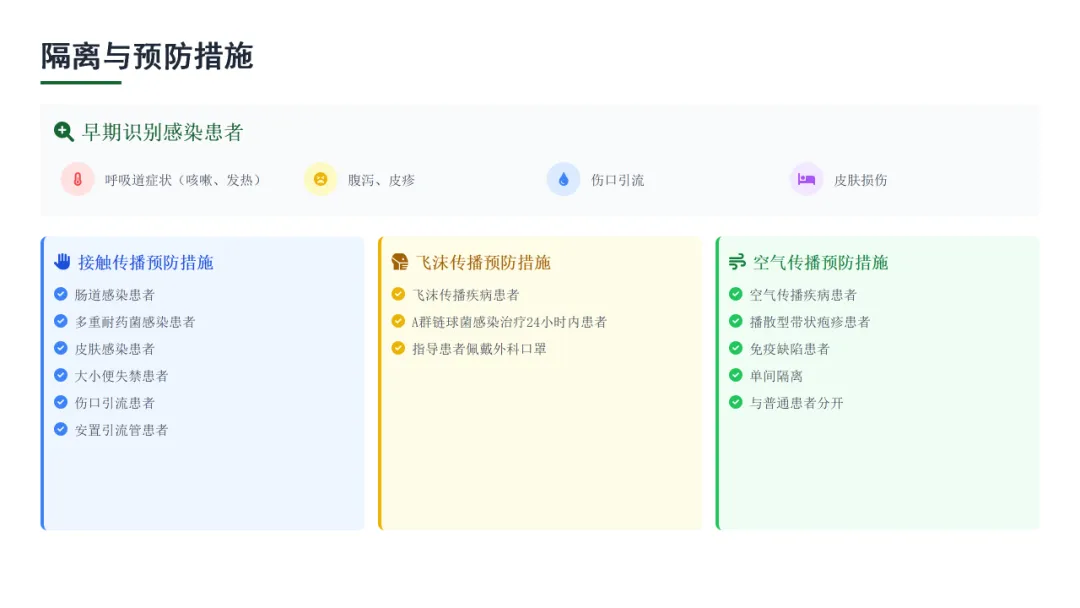Screen dimensions: 1080x608
Task: Click the red thermometer icon
Action: point(77,180)
